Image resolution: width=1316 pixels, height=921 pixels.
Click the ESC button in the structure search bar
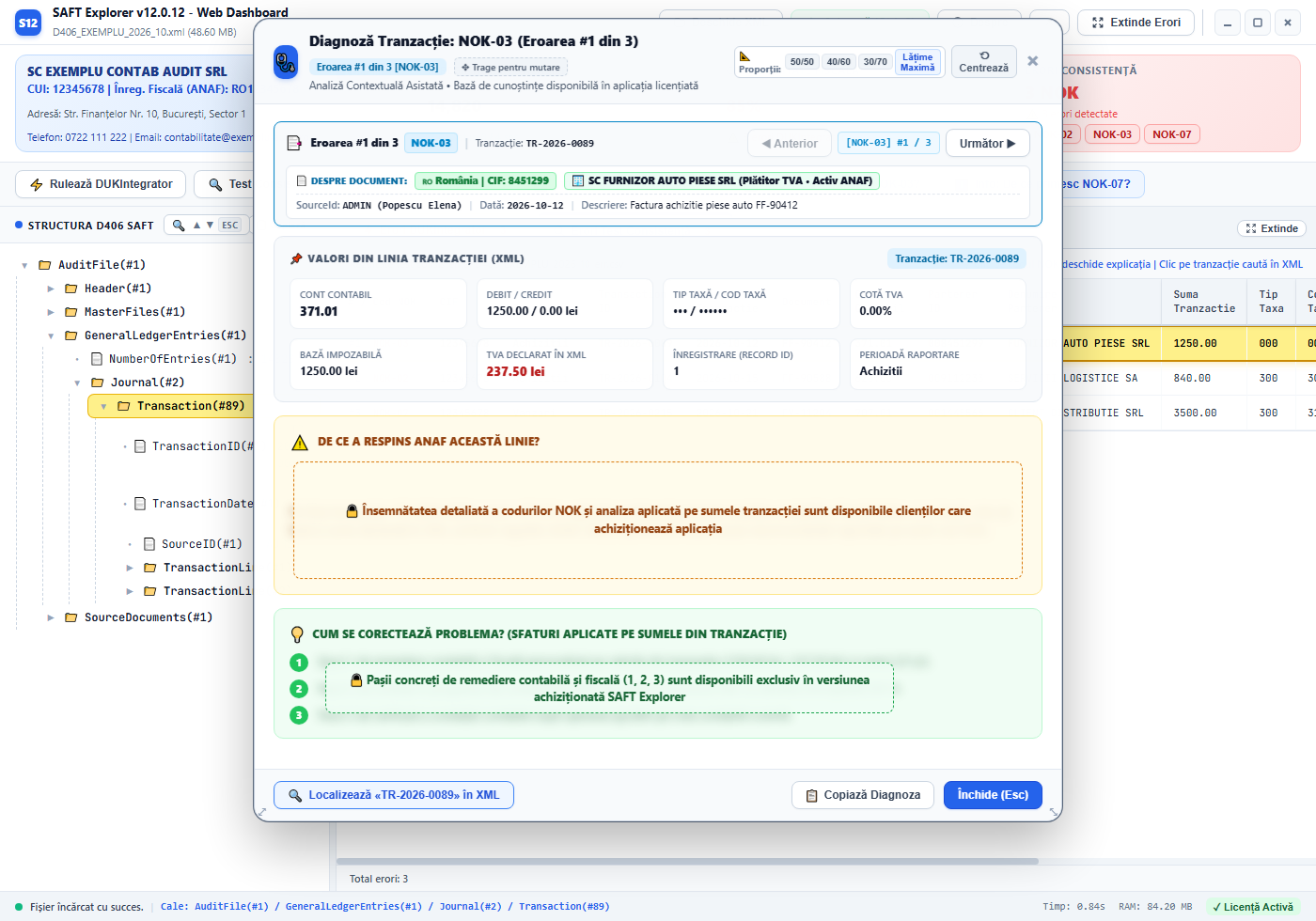[230, 226]
